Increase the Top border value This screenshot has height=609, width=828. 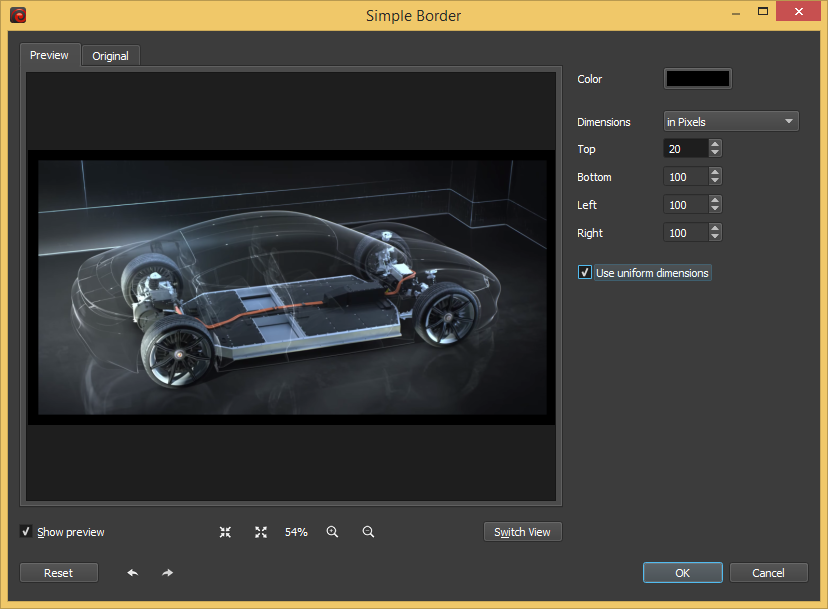[x=715, y=144]
